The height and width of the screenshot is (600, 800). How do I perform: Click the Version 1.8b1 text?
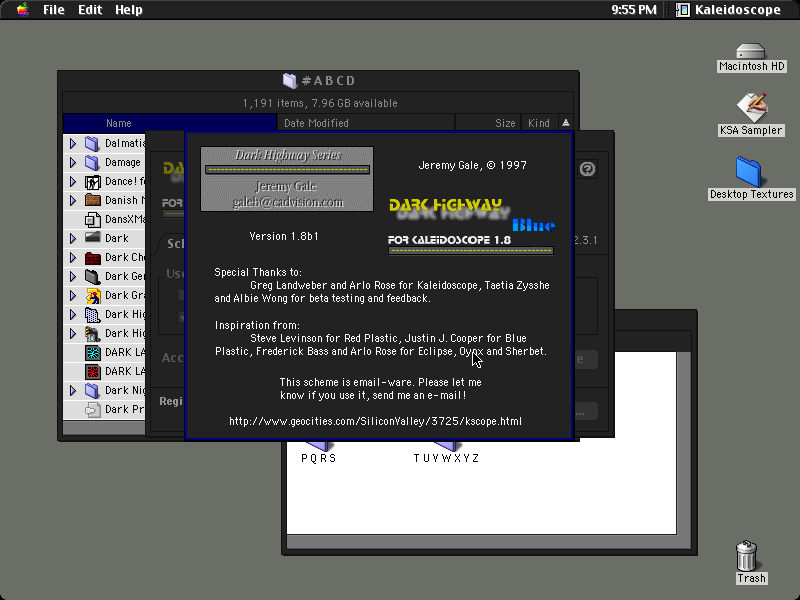[284, 236]
